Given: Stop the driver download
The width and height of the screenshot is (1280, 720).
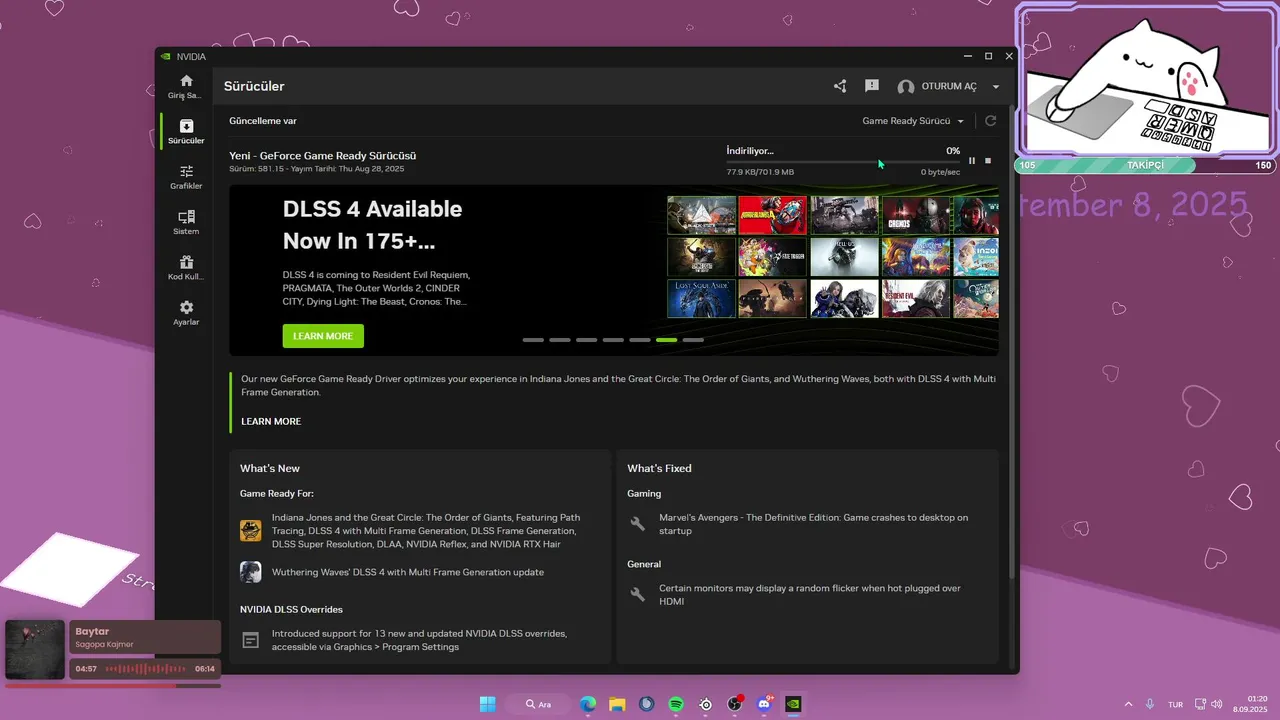Looking at the screenshot, I should tap(988, 160).
